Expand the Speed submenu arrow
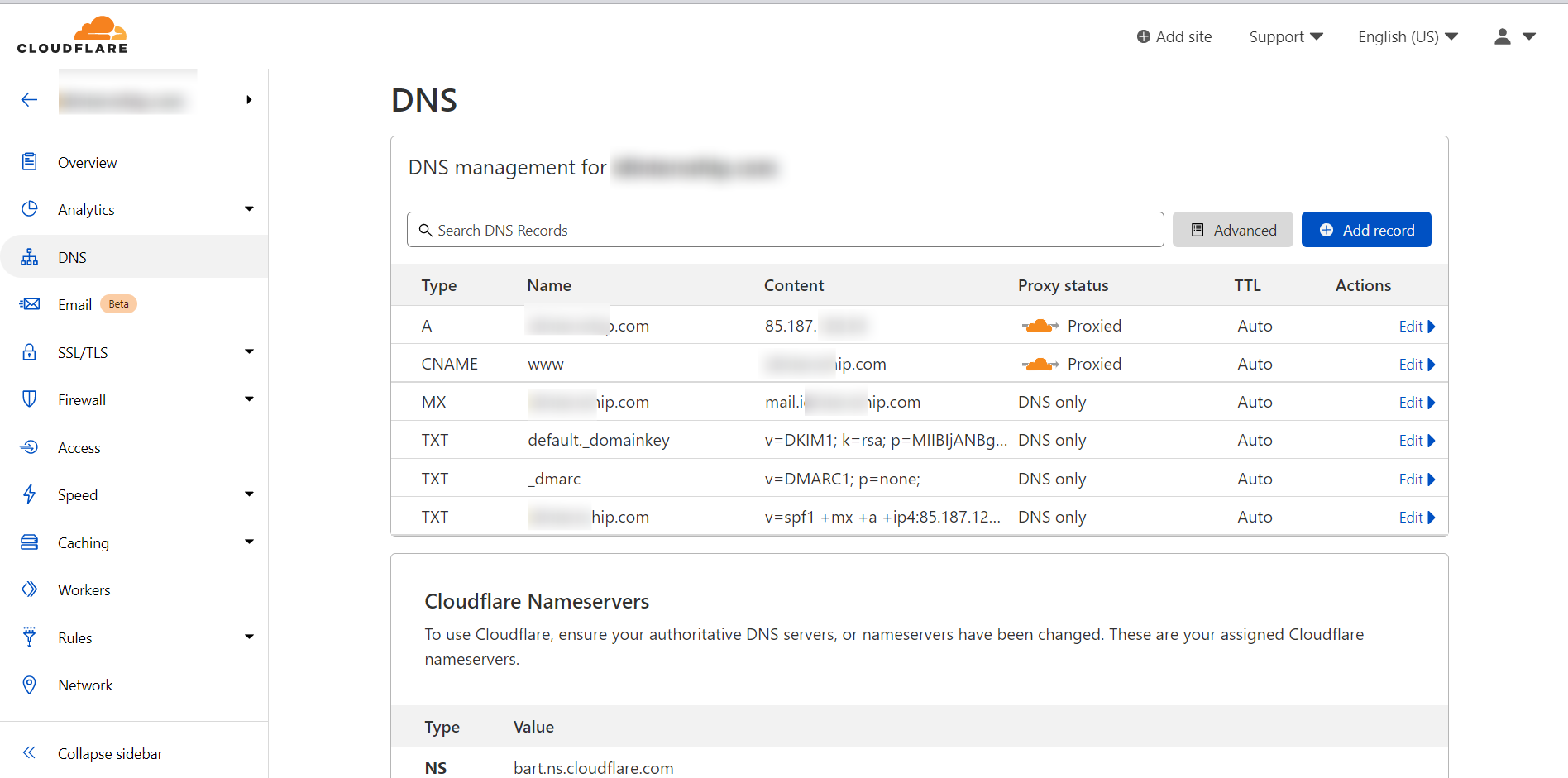1568x778 pixels. point(249,494)
